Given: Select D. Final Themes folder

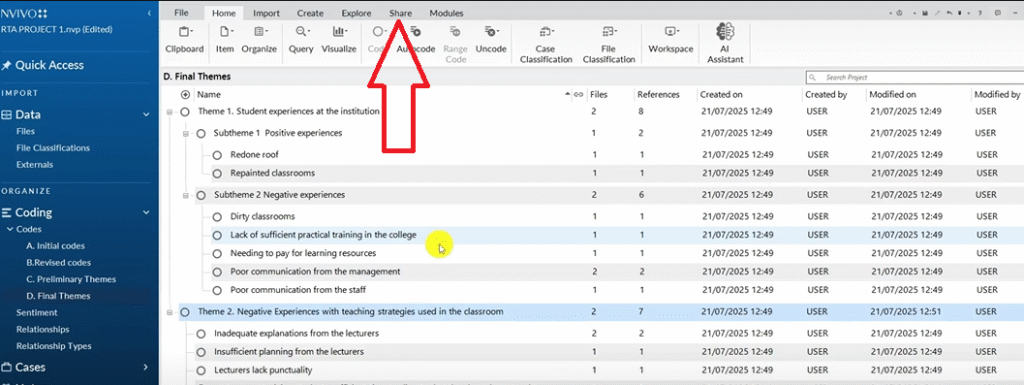Looking at the screenshot, I should [x=58, y=296].
